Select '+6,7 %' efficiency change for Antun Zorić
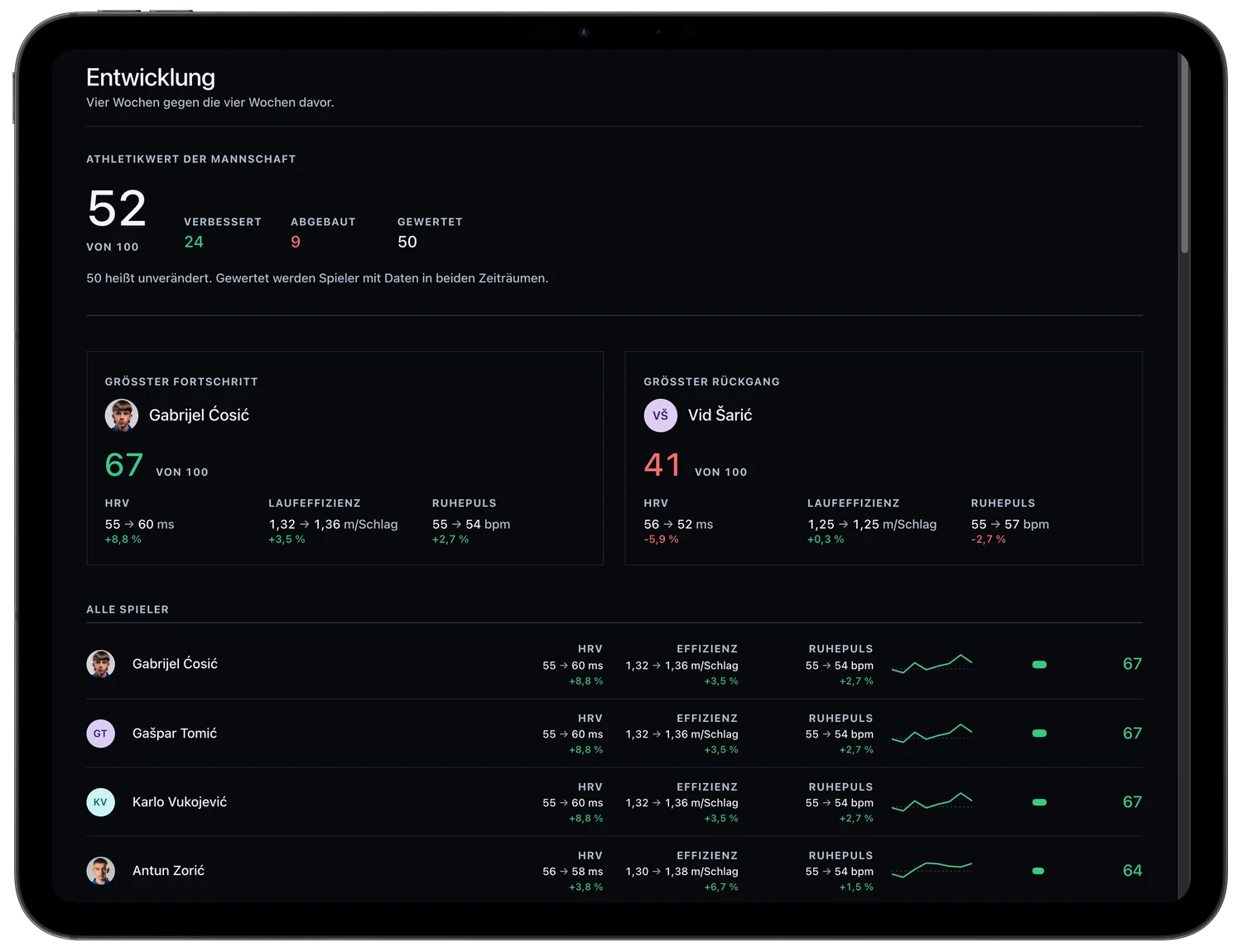Viewport: 1242px width, 952px height. pyautogui.click(x=721, y=887)
